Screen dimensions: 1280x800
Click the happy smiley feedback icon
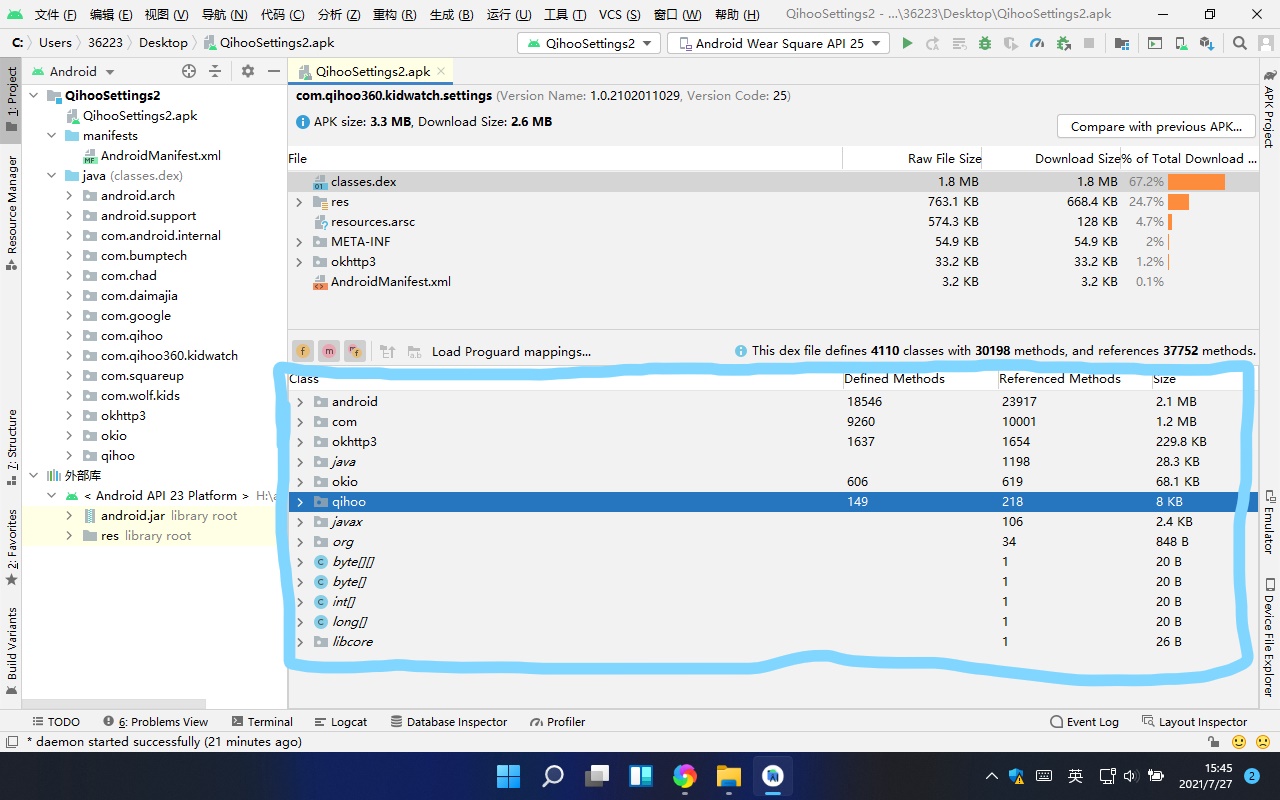coord(1239,742)
